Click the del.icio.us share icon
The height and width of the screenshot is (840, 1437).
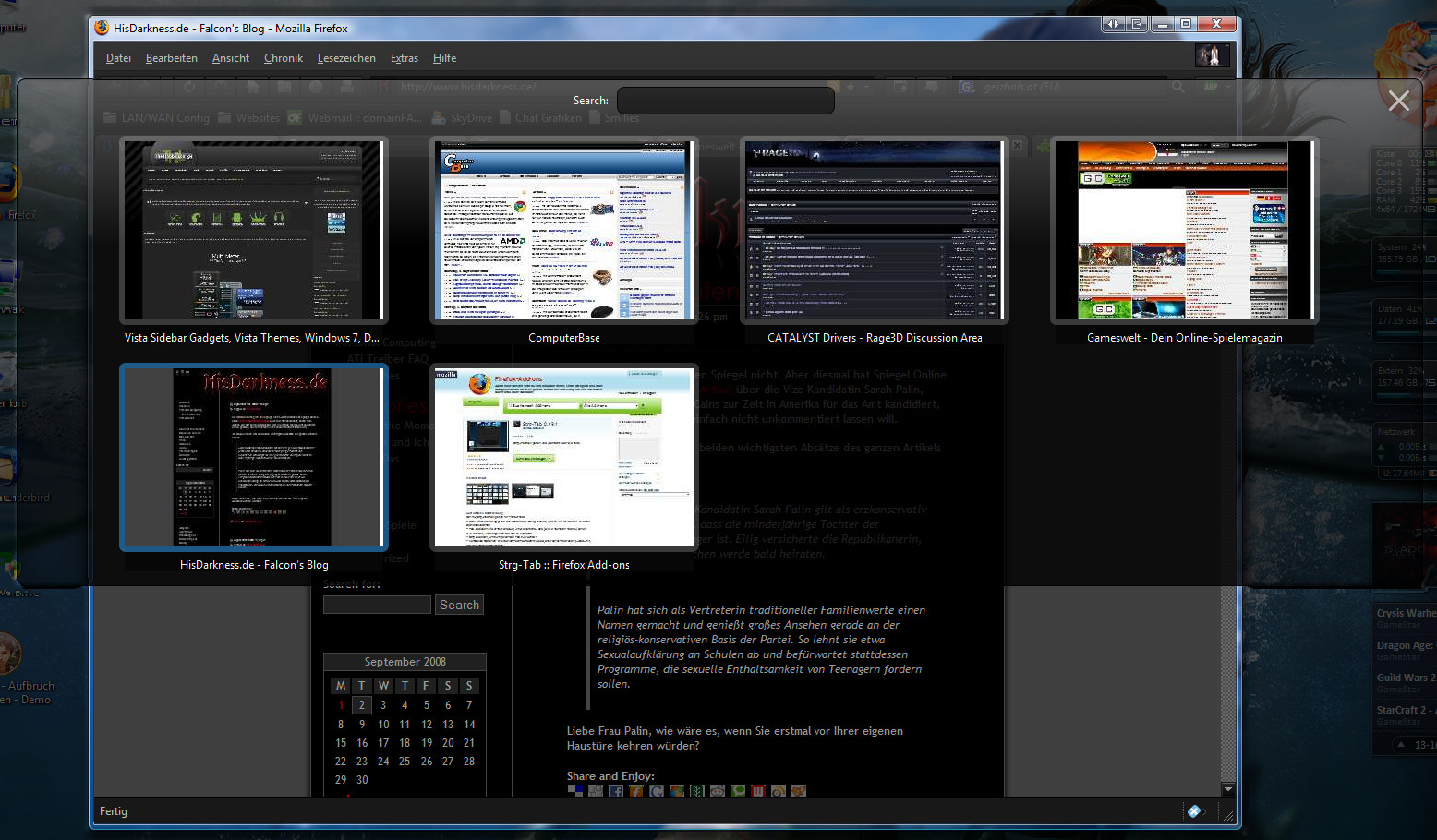point(574,790)
